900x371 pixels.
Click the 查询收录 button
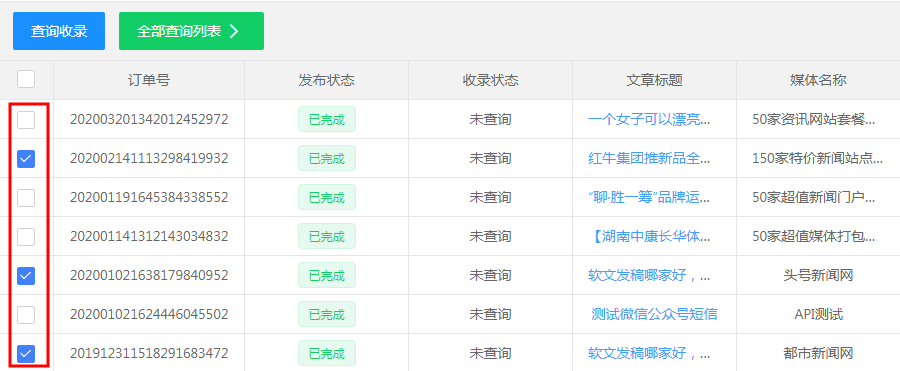pos(59,31)
